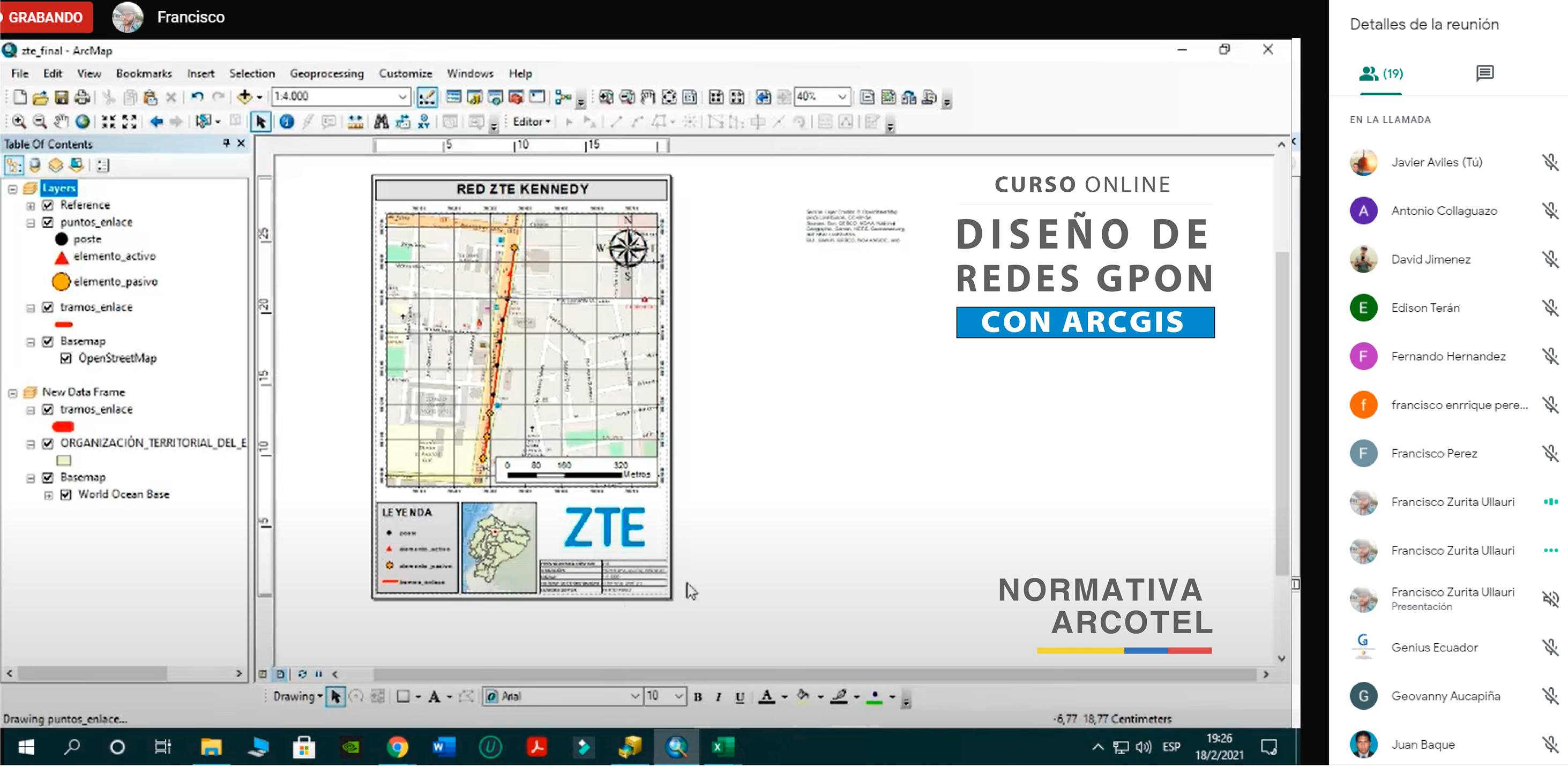Open the Customize menu
Screen dimensions: 1568x767
click(x=405, y=73)
